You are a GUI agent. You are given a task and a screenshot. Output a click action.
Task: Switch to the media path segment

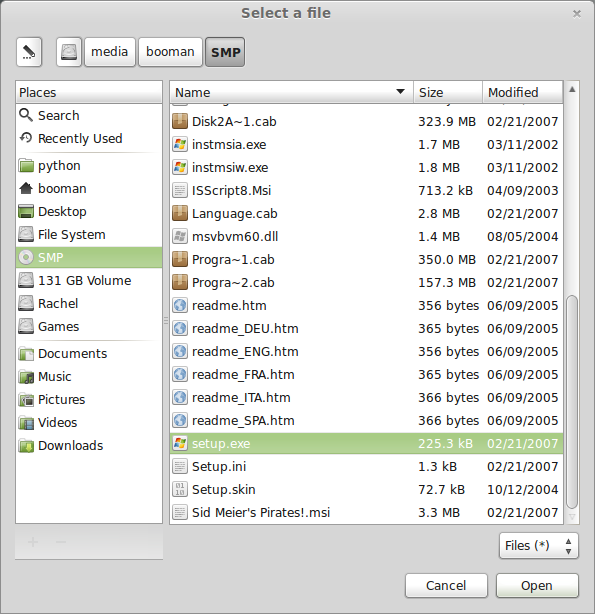(x=110, y=52)
